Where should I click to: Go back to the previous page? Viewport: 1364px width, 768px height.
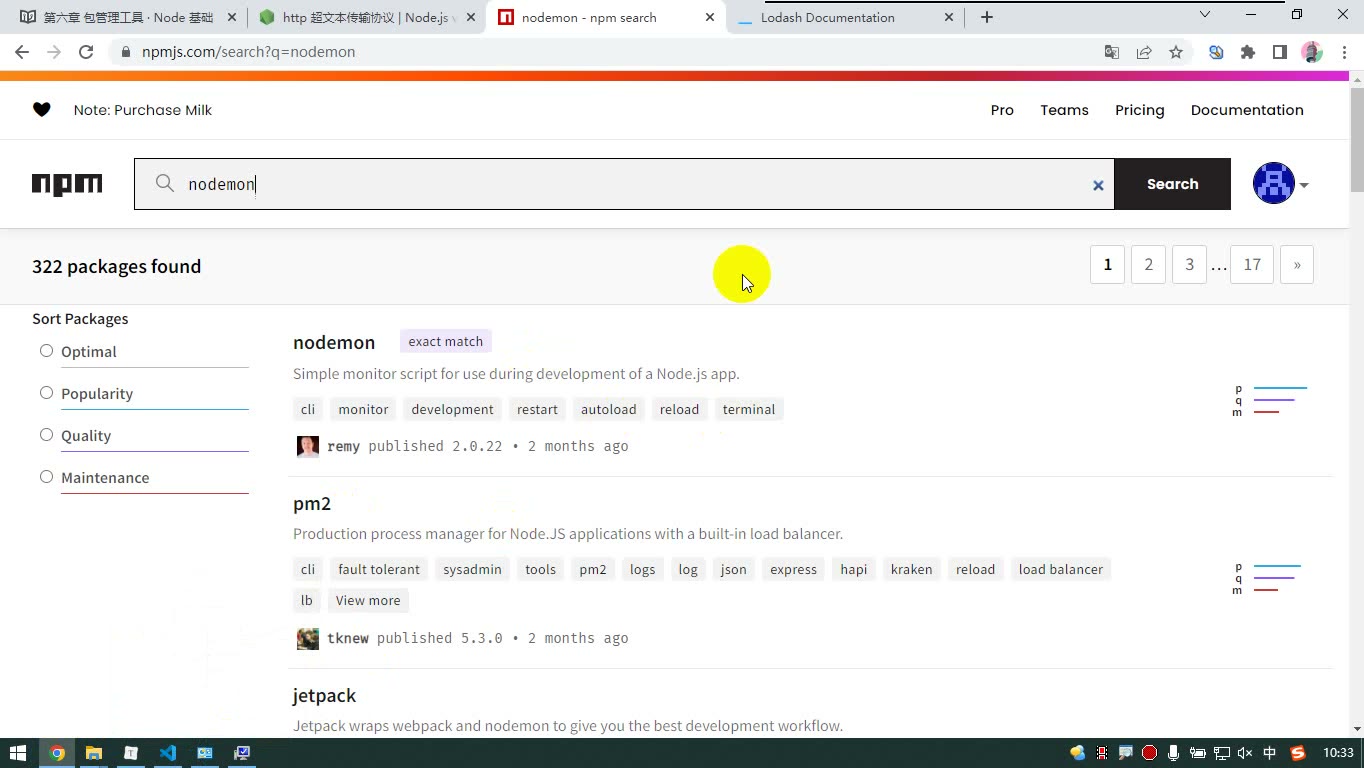pyautogui.click(x=22, y=52)
